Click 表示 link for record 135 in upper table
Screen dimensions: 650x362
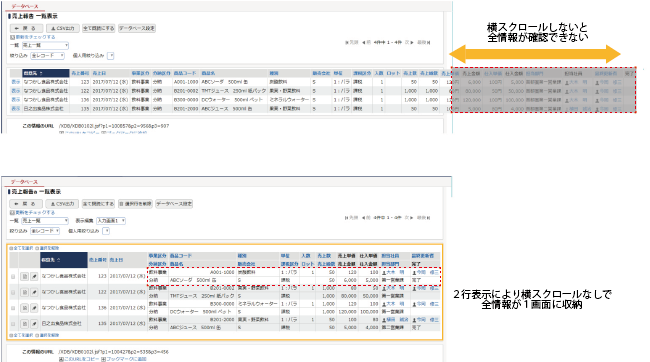click(x=16, y=109)
